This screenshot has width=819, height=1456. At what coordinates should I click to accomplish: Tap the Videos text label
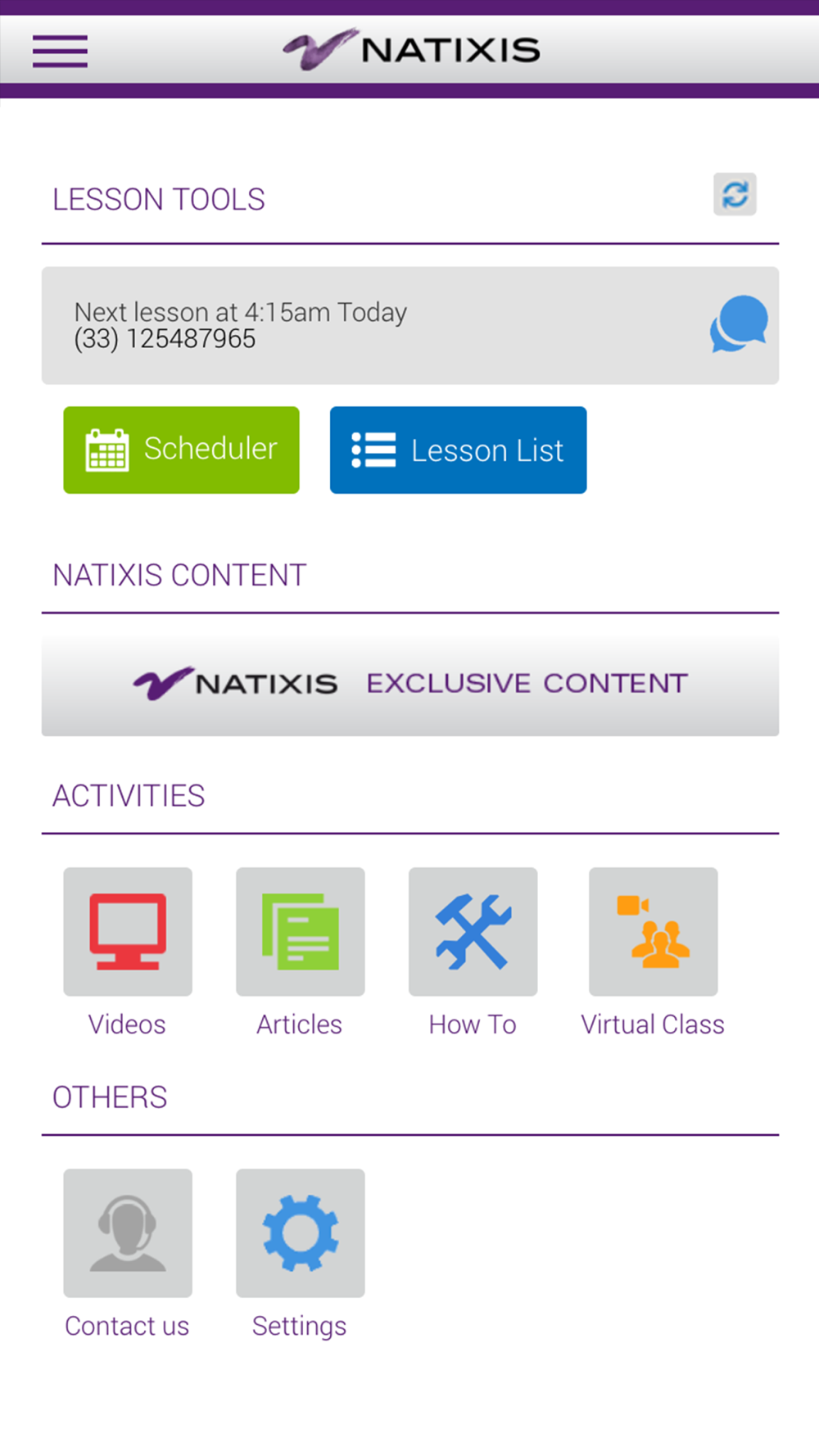[x=127, y=1024]
